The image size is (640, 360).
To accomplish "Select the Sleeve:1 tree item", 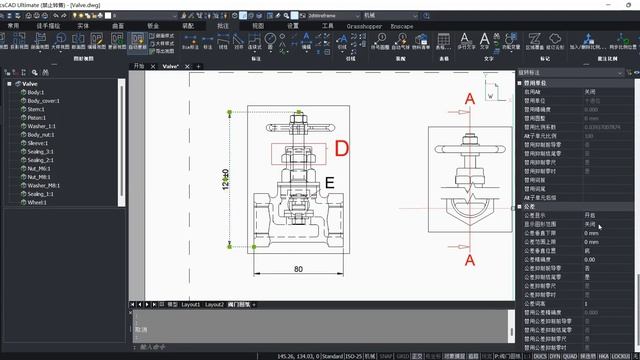I will [x=38, y=143].
